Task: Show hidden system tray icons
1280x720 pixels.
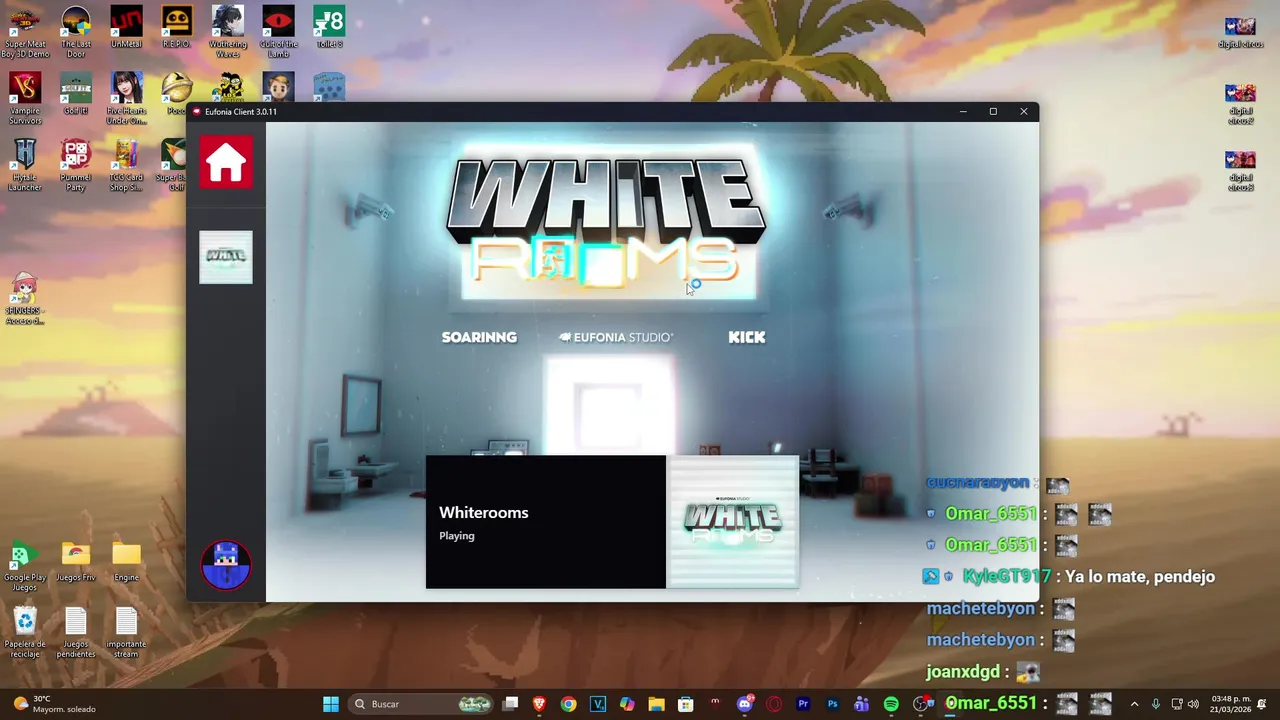Action: tap(1134, 704)
